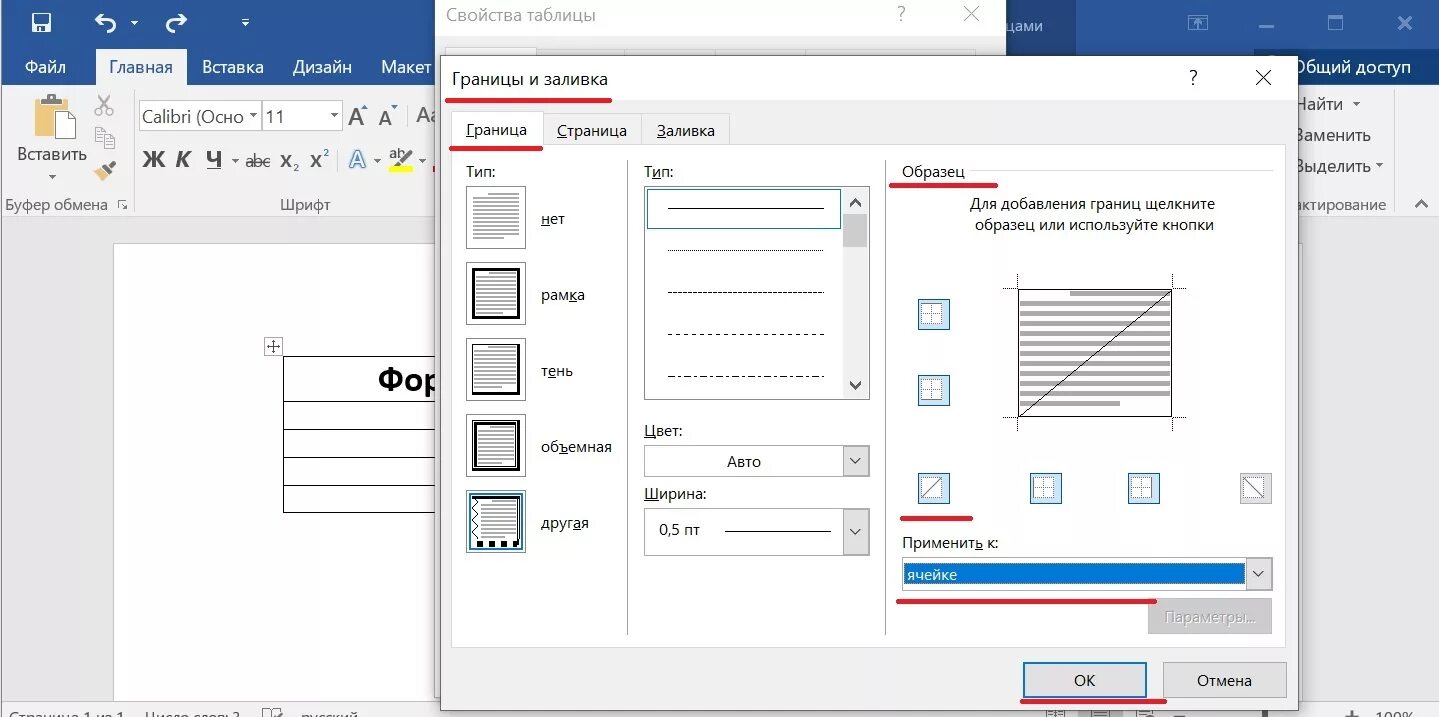The height and width of the screenshot is (717, 1439).
Task: Open the clipboard group dialog launcher
Action: (x=123, y=205)
